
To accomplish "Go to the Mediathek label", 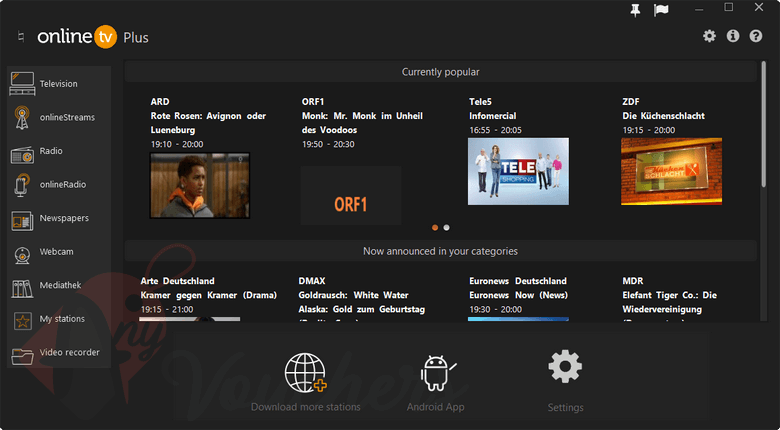I will tap(60, 285).
